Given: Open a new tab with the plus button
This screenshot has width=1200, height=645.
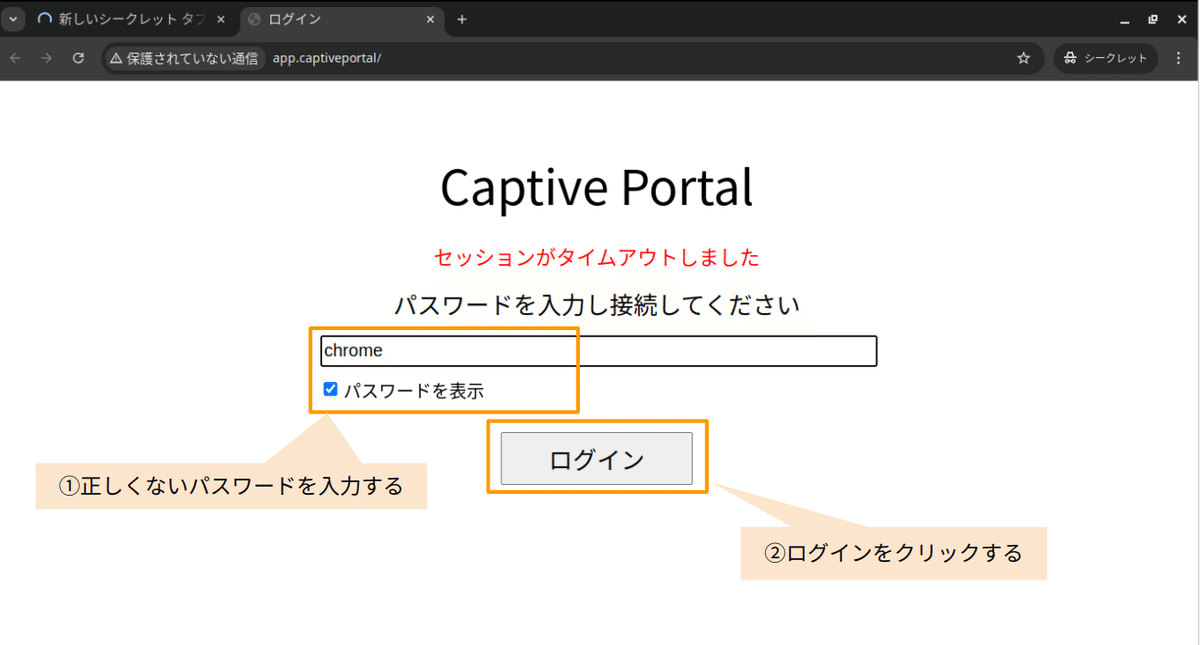Looking at the screenshot, I should [461, 19].
